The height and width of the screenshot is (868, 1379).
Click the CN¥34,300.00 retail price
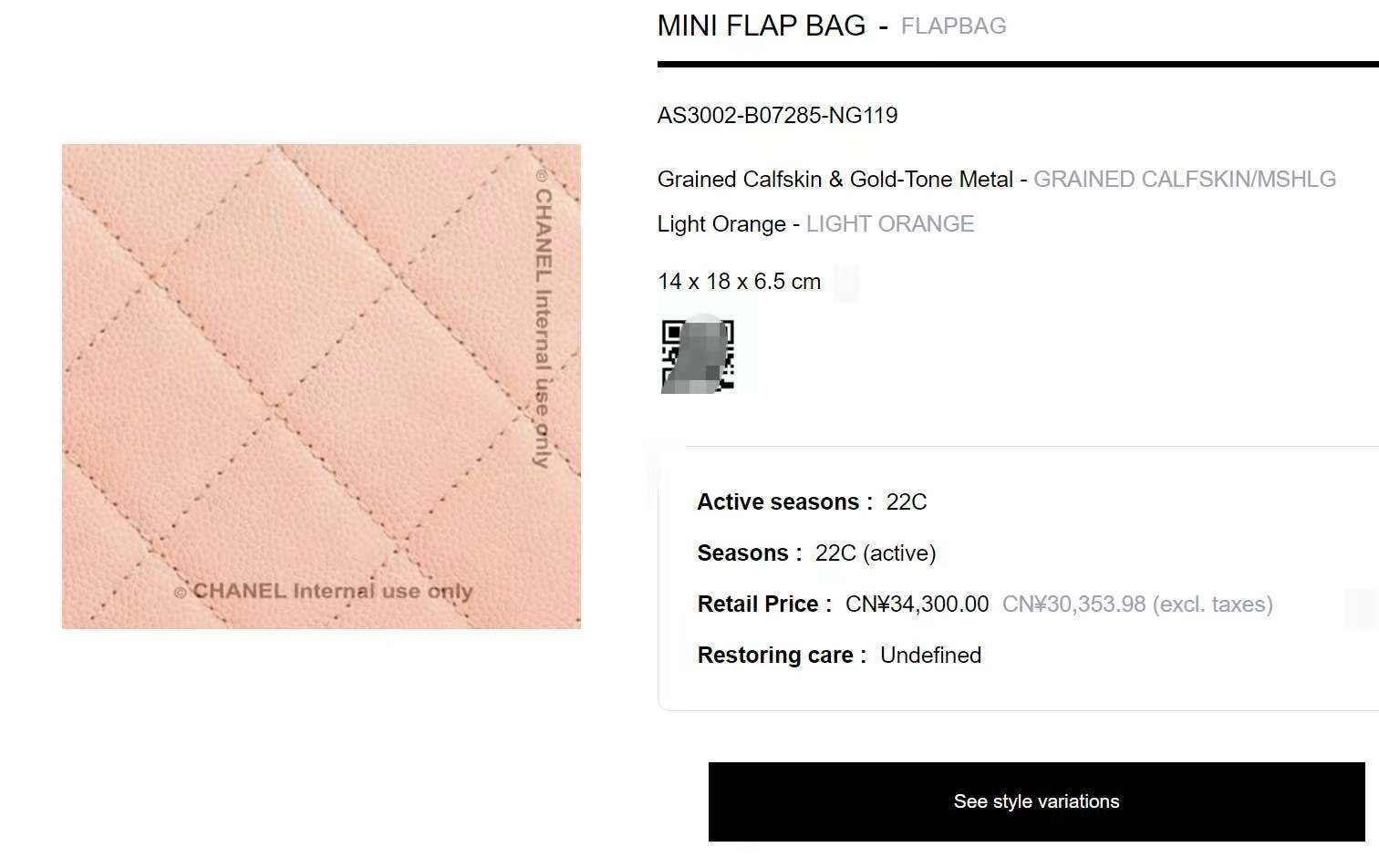(x=917, y=604)
